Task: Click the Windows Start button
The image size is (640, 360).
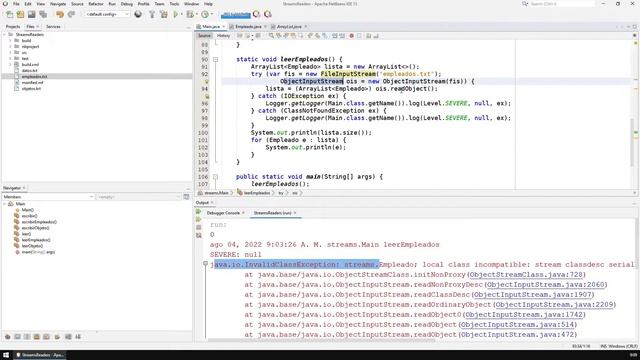Action: 6,355
